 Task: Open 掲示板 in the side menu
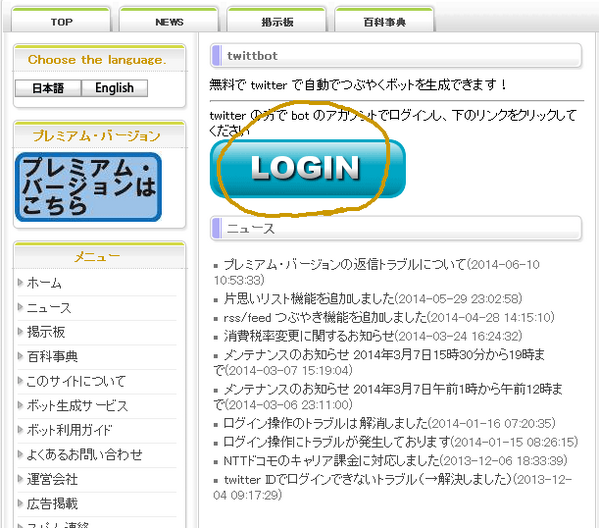46,332
